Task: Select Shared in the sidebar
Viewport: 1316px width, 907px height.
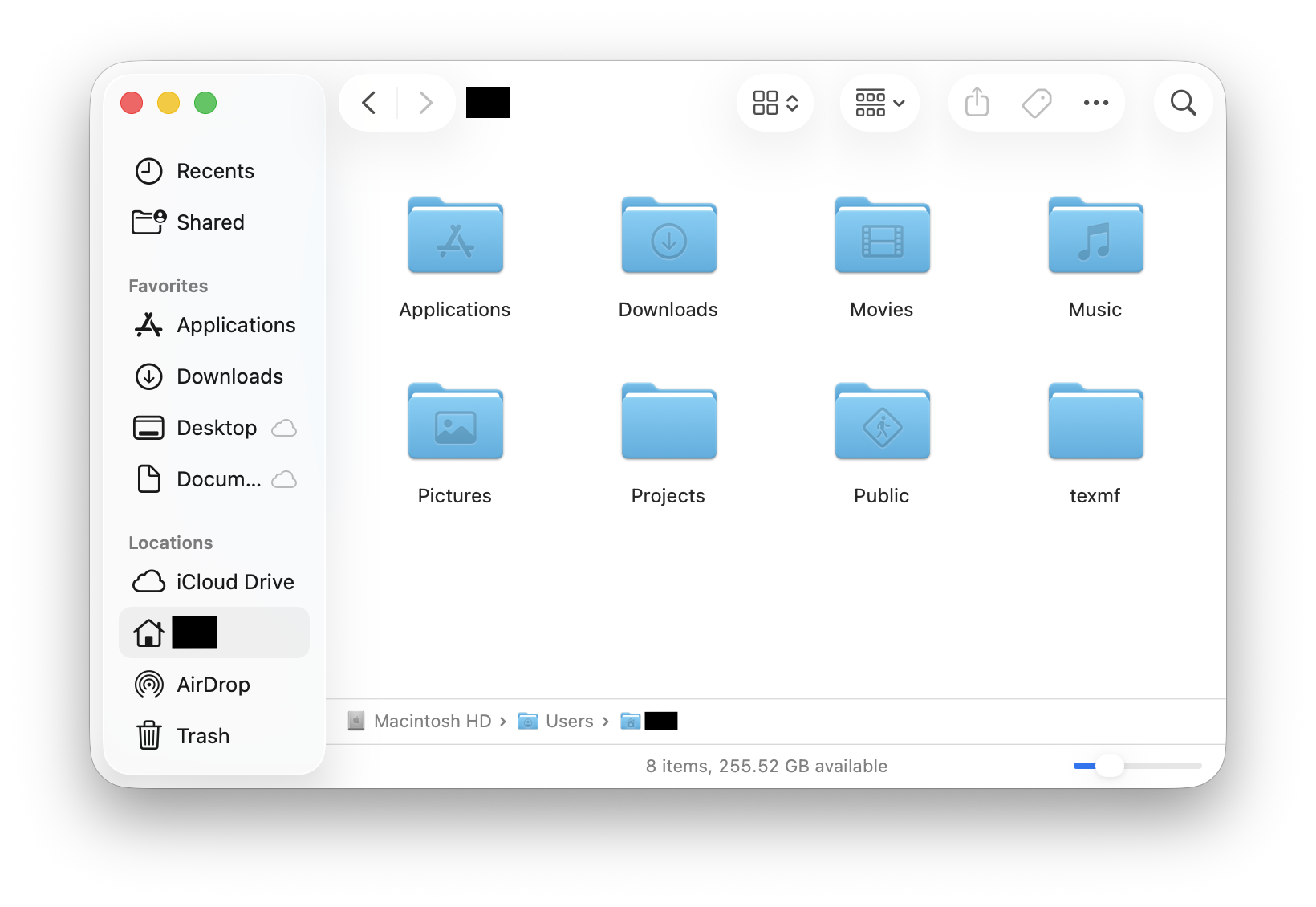Action: point(214,222)
